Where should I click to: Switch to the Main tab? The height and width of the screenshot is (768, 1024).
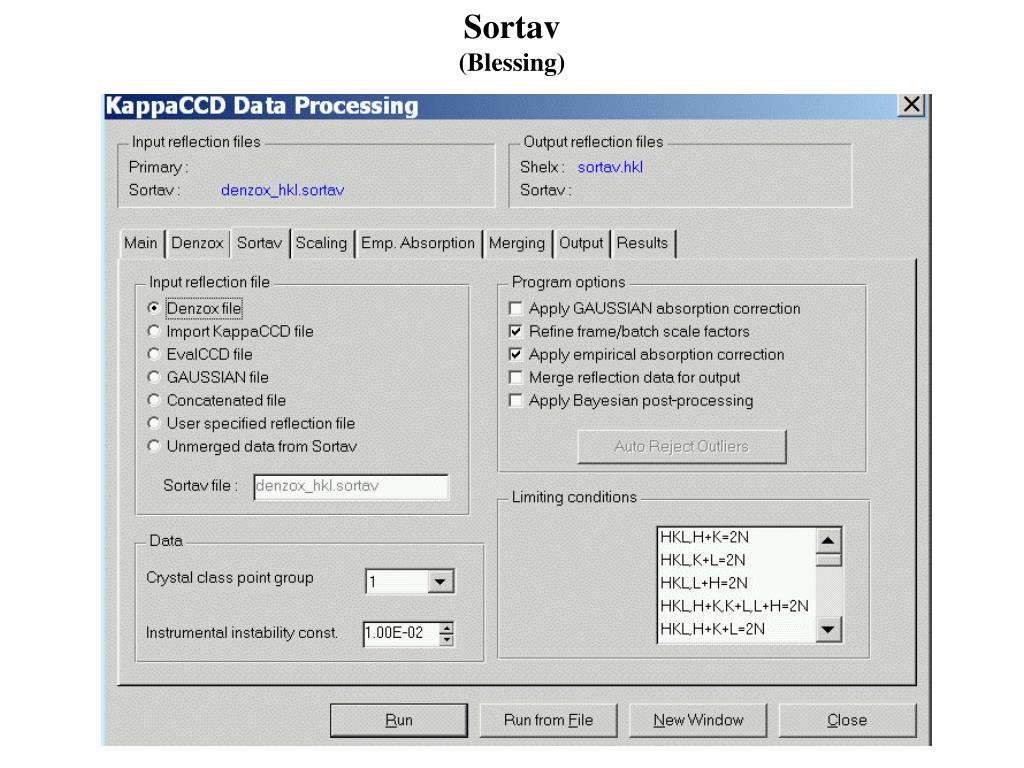tap(141, 243)
